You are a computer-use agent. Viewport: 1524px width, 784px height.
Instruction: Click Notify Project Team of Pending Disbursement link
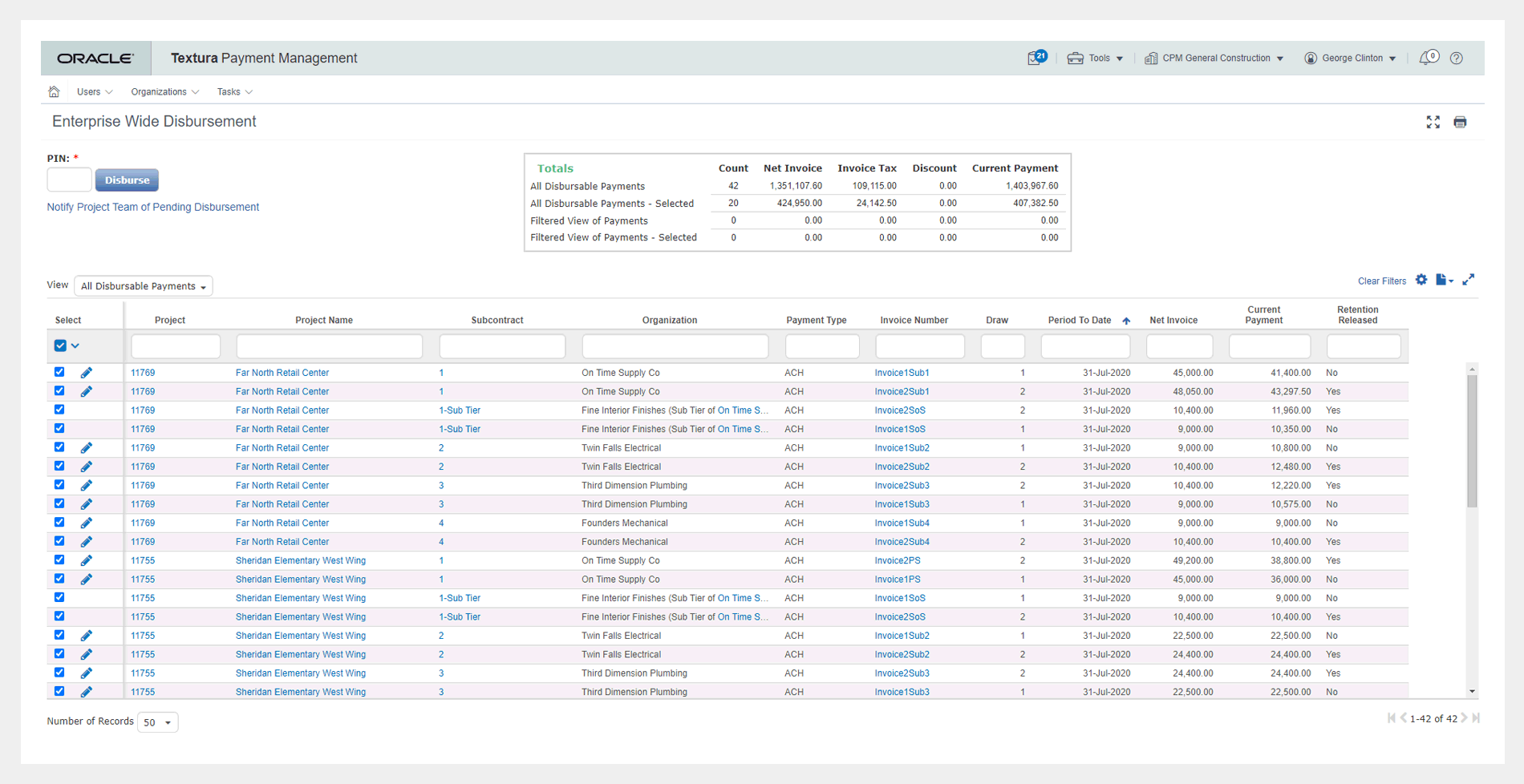[x=152, y=207]
